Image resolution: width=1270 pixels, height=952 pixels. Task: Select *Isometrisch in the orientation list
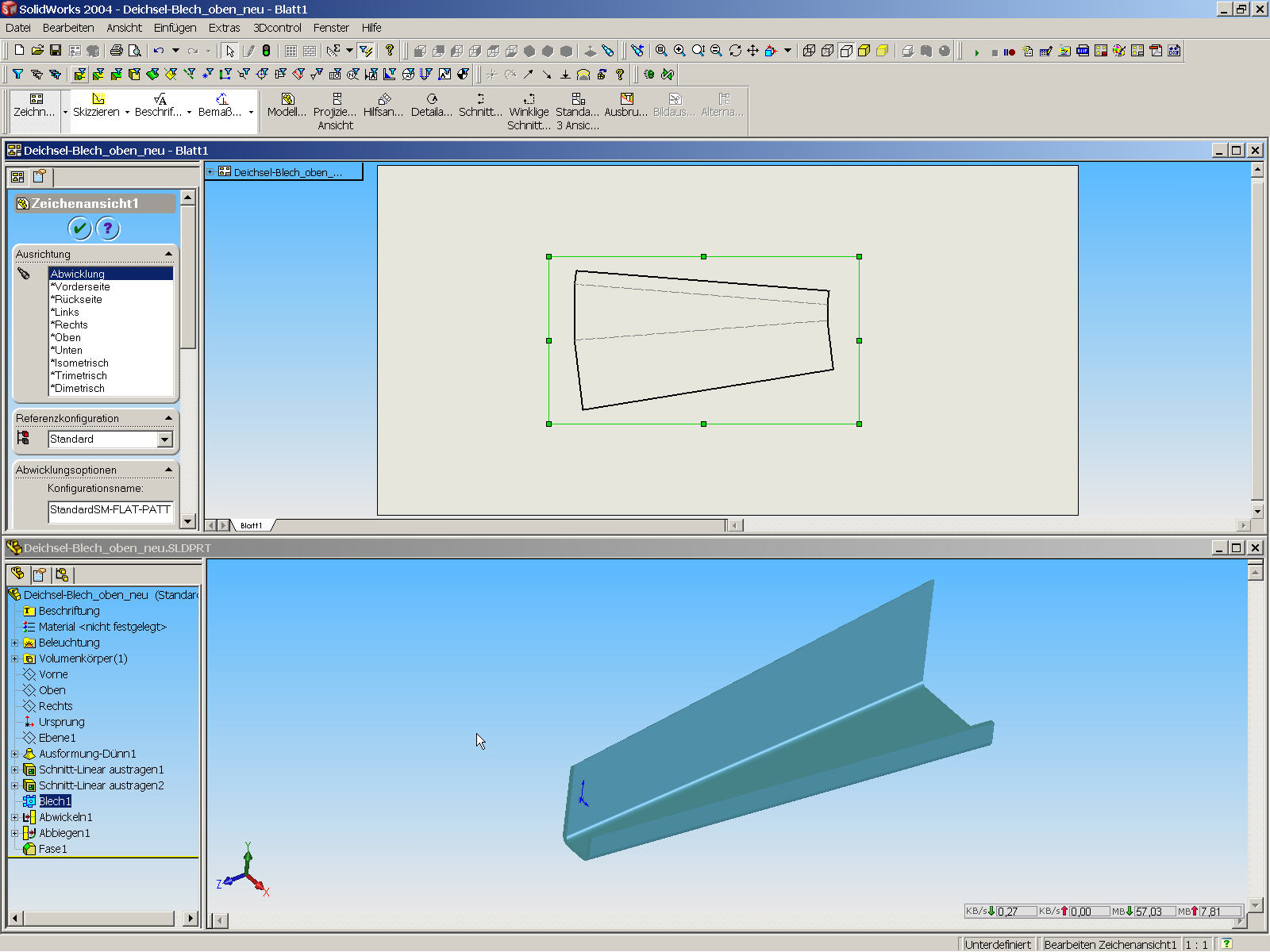tap(81, 363)
